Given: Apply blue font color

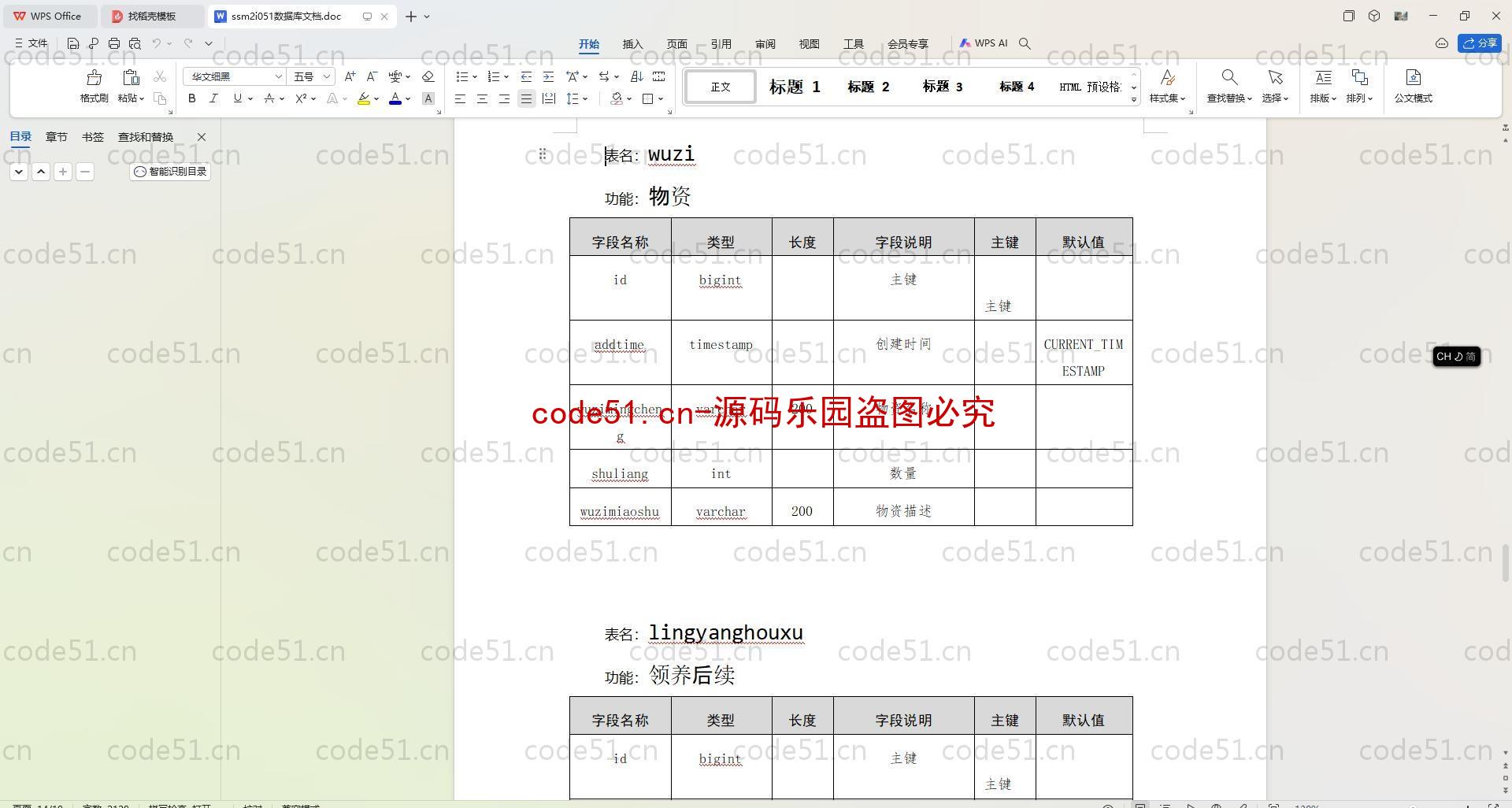Looking at the screenshot, I should pyautogui.click(x=395, y=98).
